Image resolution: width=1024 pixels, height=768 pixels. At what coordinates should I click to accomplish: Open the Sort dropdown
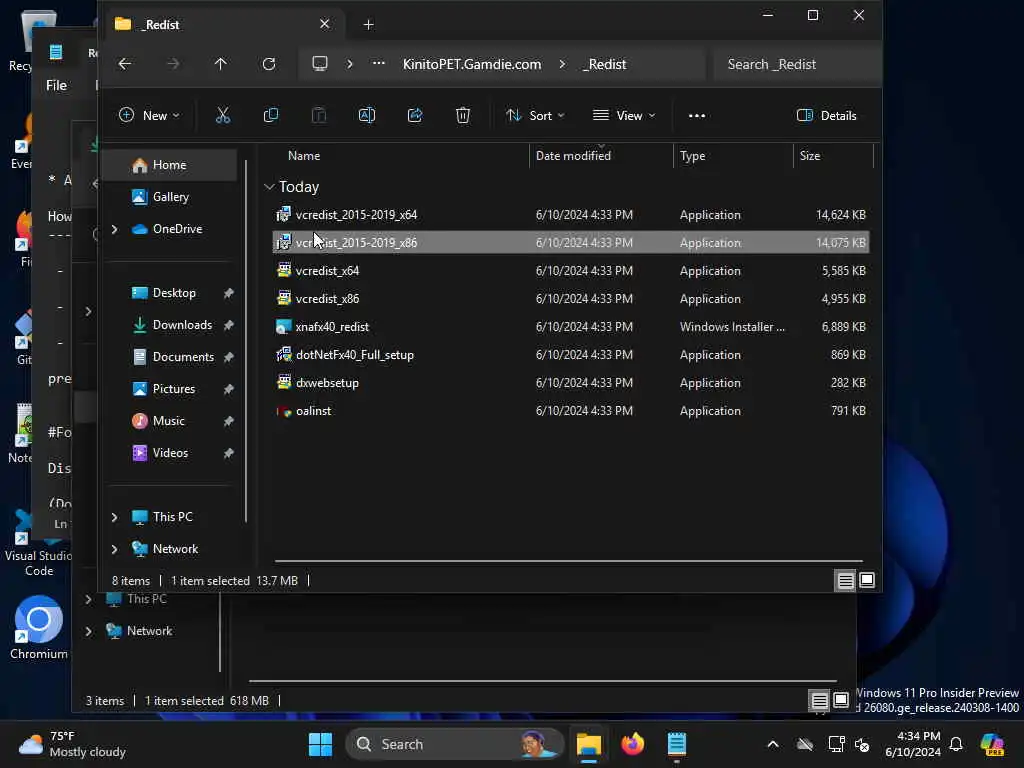[535, 116]
